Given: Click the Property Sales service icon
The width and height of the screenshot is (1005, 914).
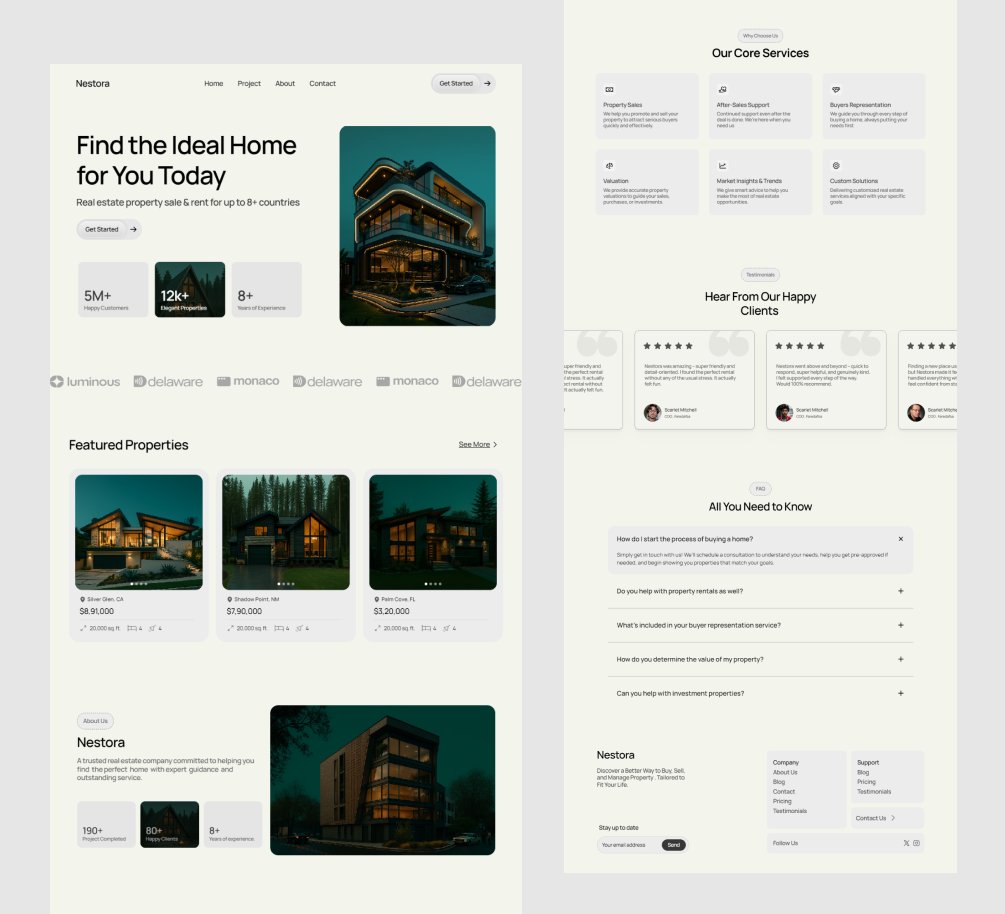Looking at the screenshot, I should 610,90.
